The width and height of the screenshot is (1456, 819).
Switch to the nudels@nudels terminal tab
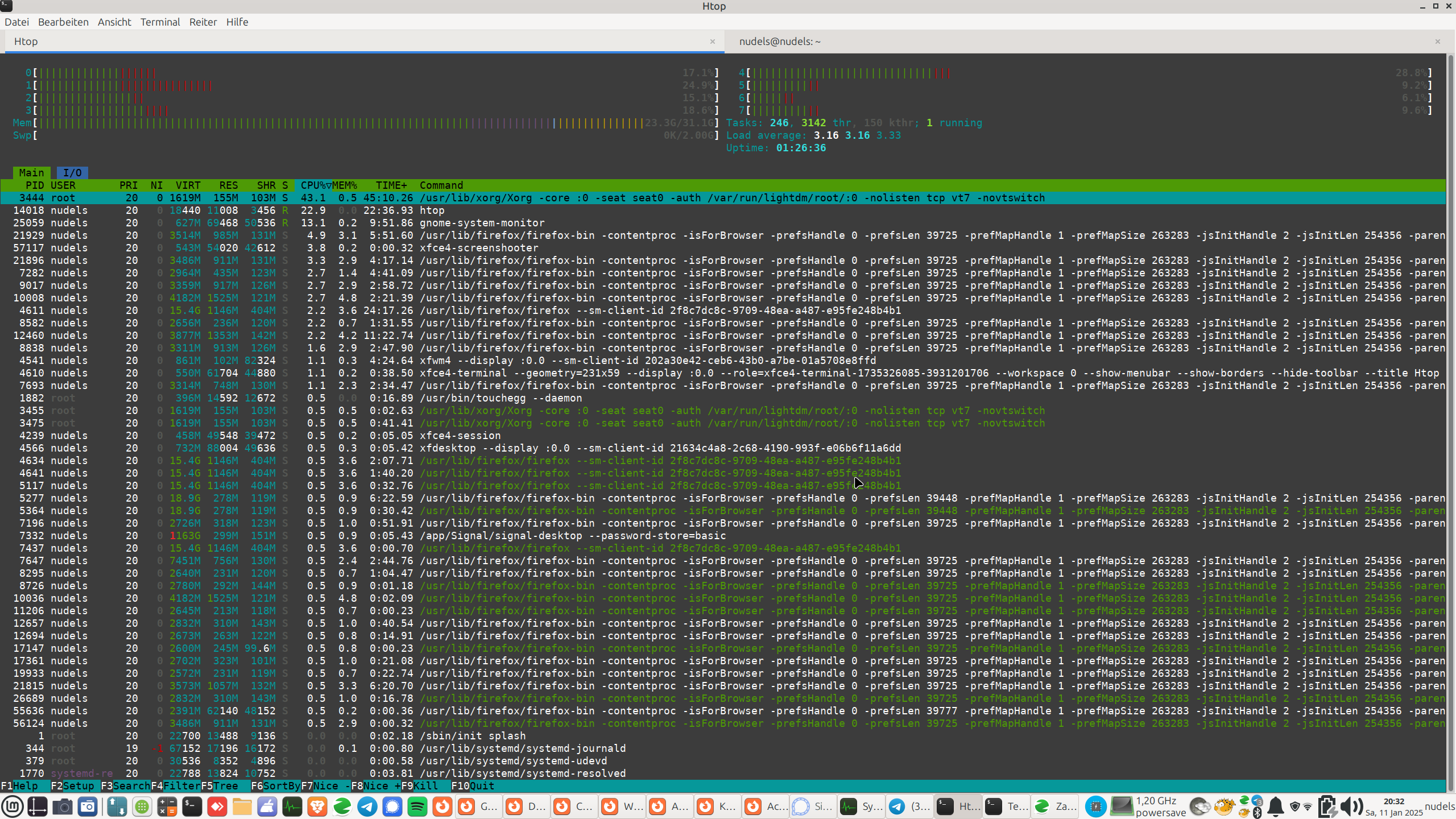(780, 42)
